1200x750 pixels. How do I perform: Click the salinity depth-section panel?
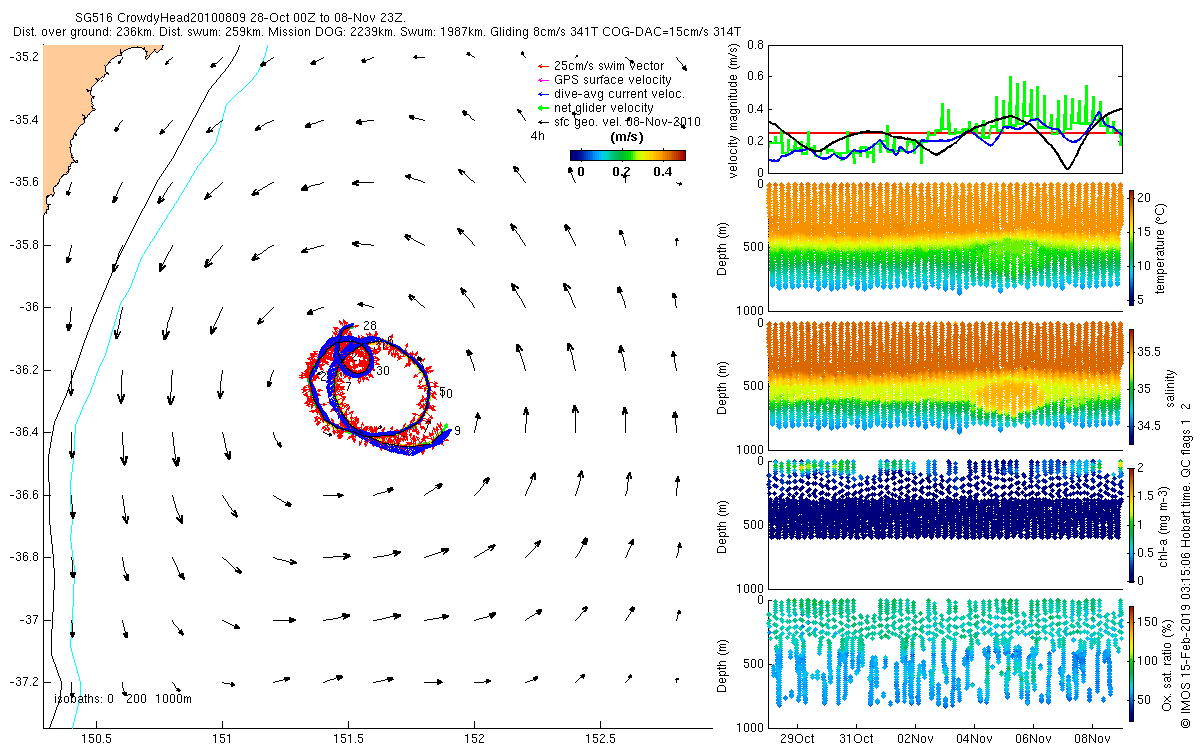(945, 385)
